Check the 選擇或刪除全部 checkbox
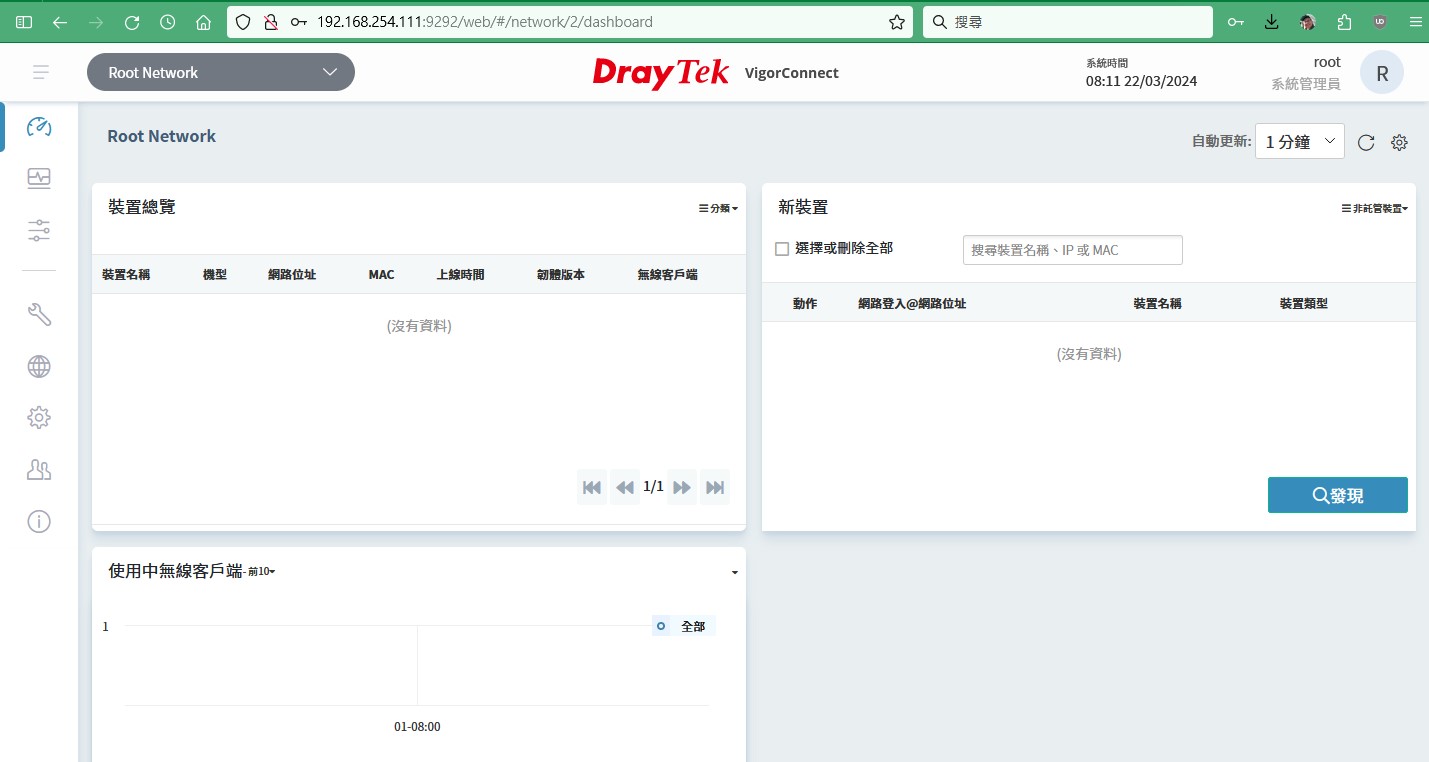This screenshot has height=762, width=1429. pyautogui.click(x=782, y=249)
